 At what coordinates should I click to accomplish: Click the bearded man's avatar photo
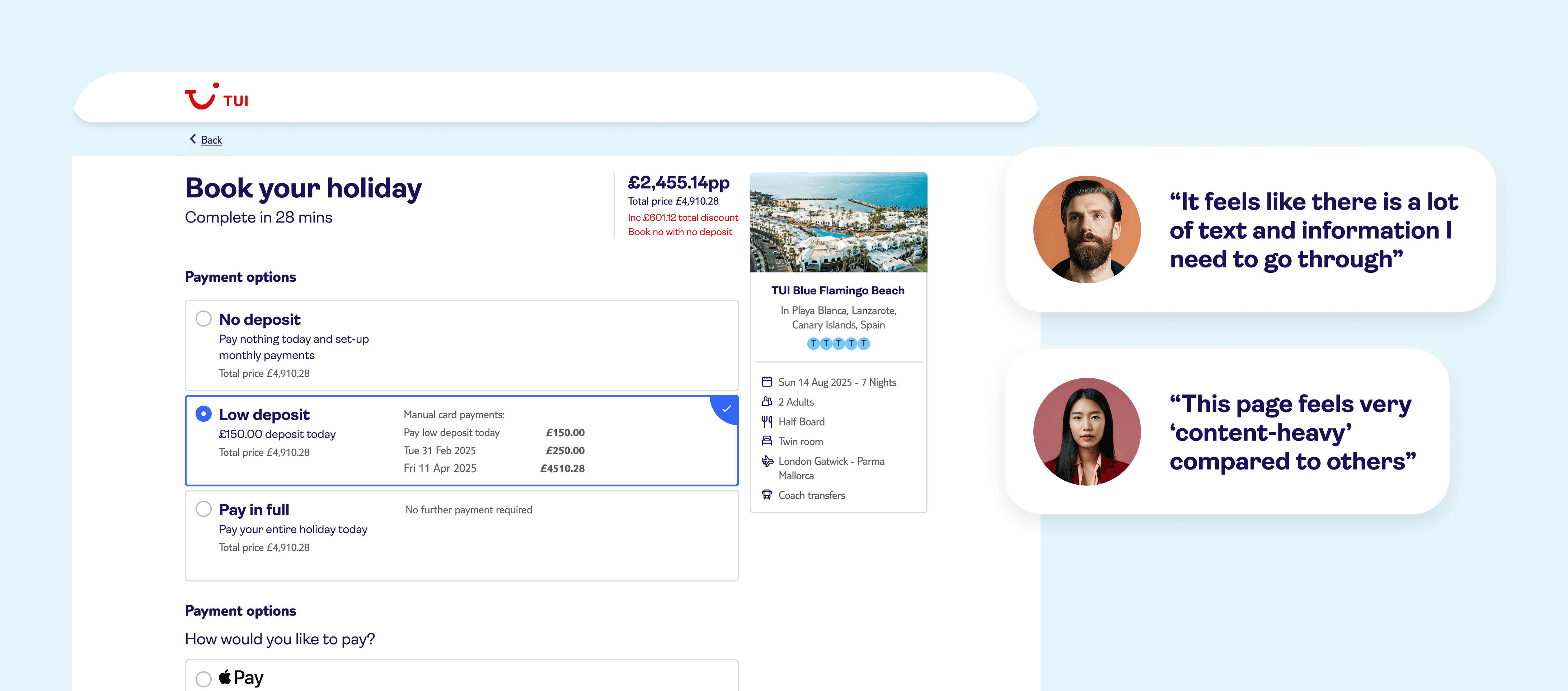pos(1087,229)
